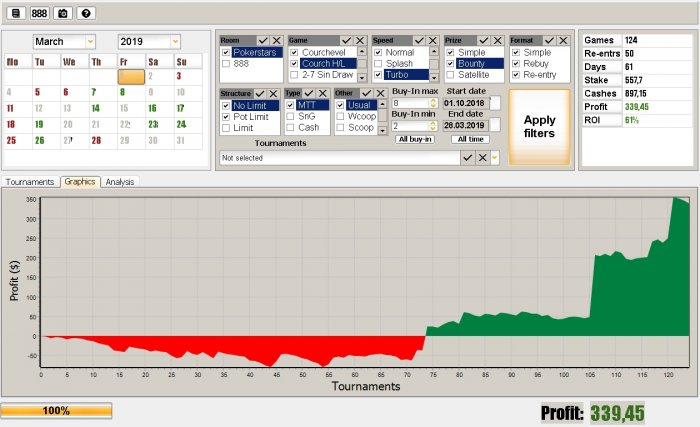Check all items in Format filter
Screen dimensions: 700x427
(x=550, y=41)
